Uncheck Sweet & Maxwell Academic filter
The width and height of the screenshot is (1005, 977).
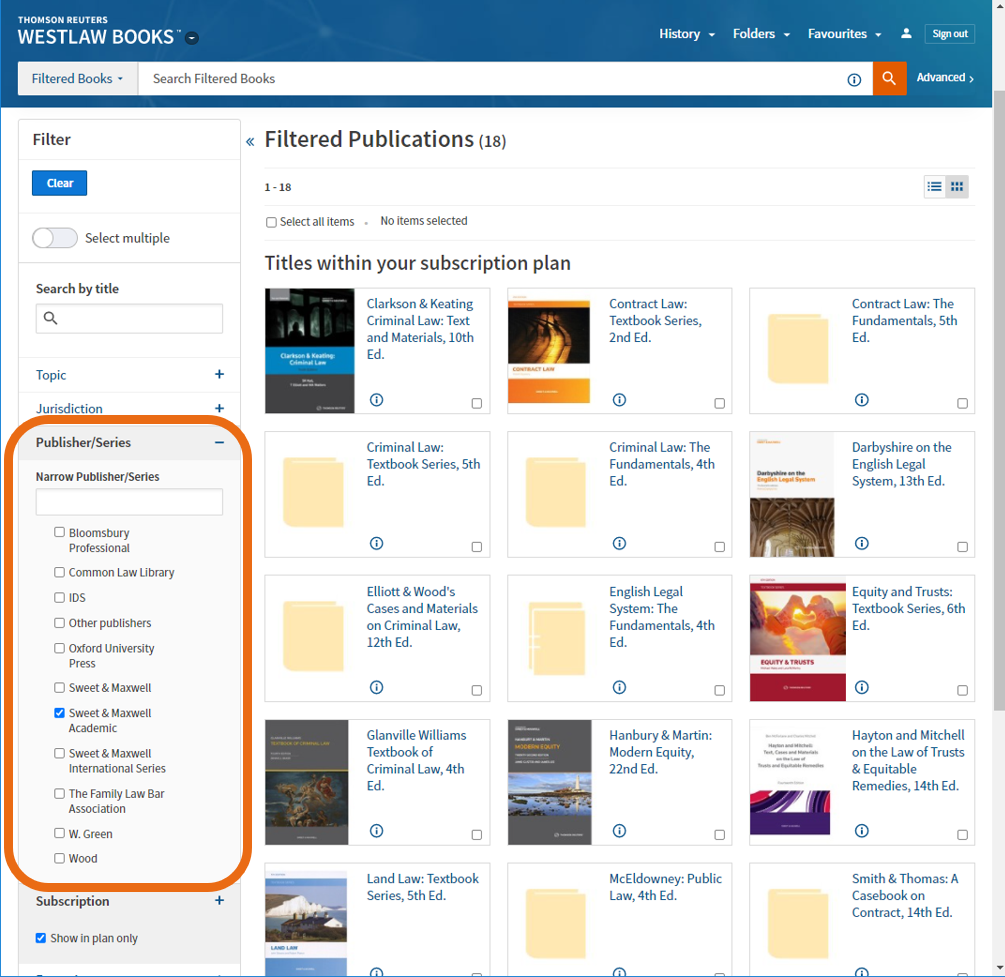pyautogui.click(x=60, y=713)
